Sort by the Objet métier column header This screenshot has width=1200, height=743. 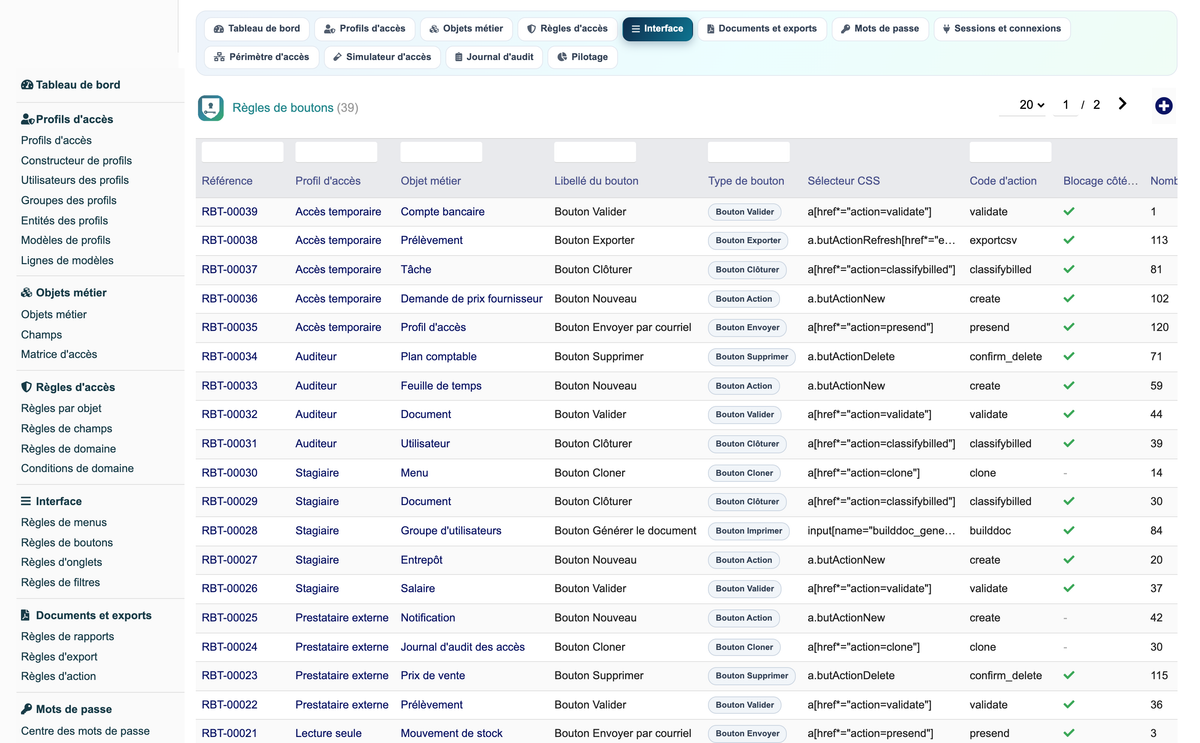431,181
